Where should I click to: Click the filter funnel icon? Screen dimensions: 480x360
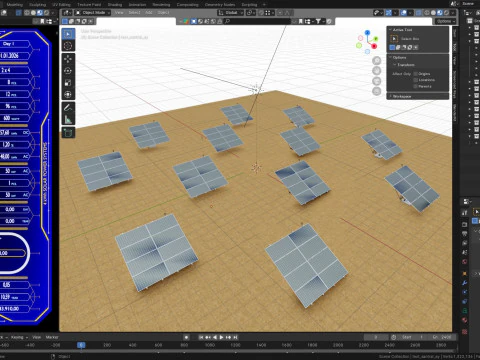(318, 21)
